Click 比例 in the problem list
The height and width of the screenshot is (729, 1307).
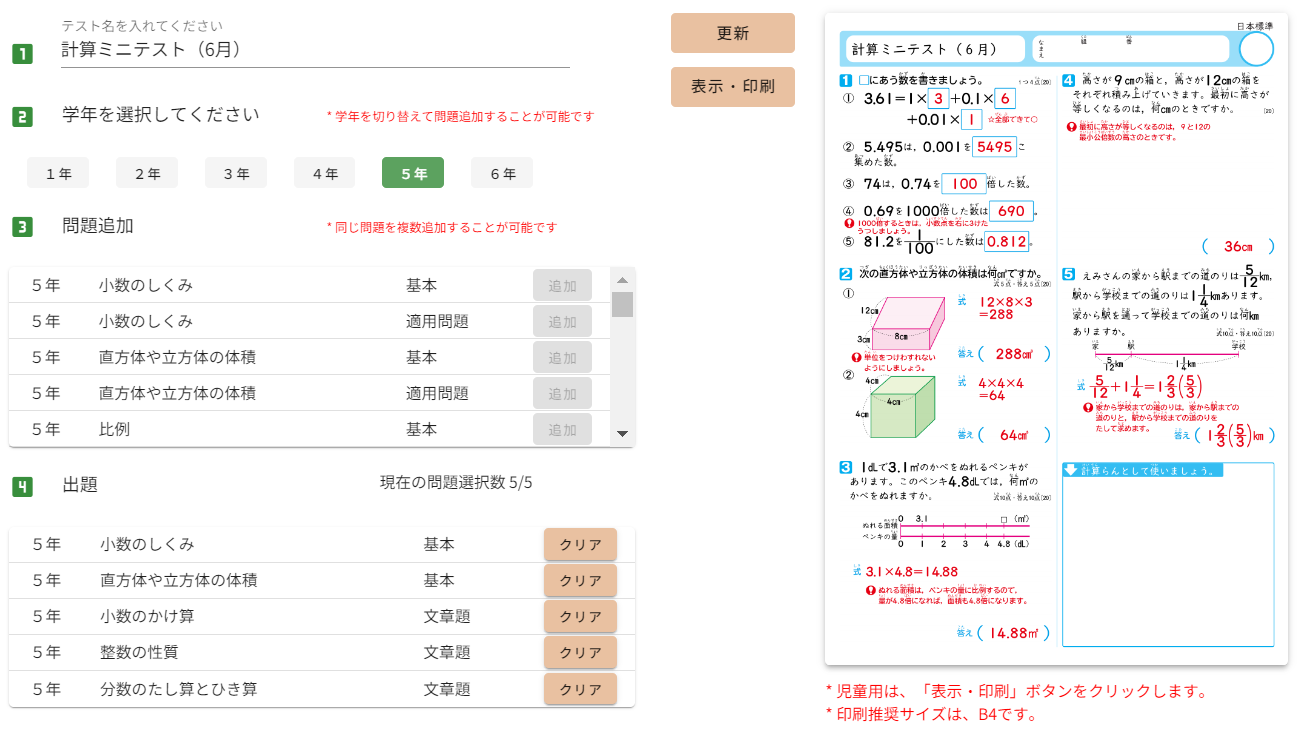[115, 429]
